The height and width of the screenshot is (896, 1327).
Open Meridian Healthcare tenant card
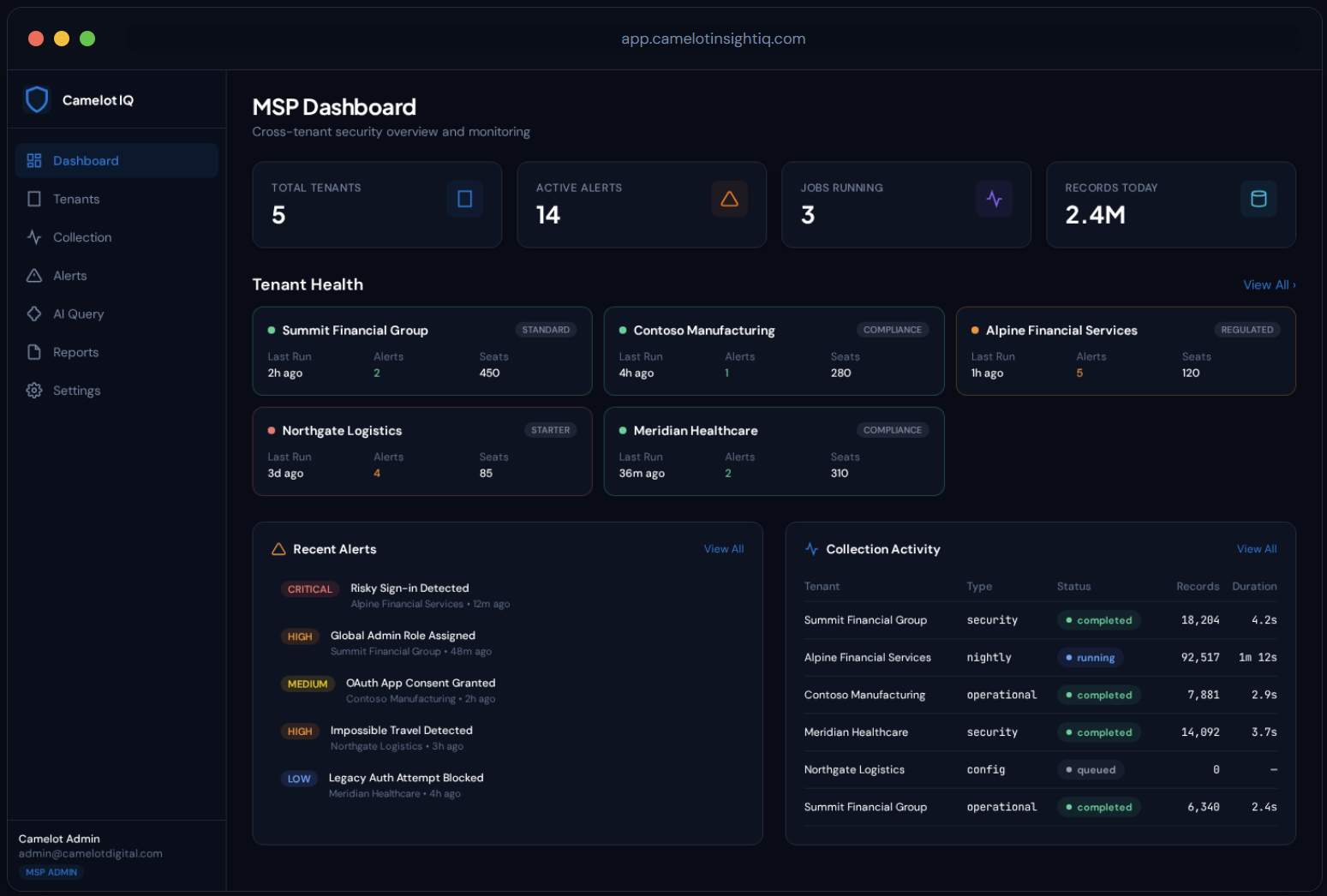pyautogui.click(x=774, y=451)
